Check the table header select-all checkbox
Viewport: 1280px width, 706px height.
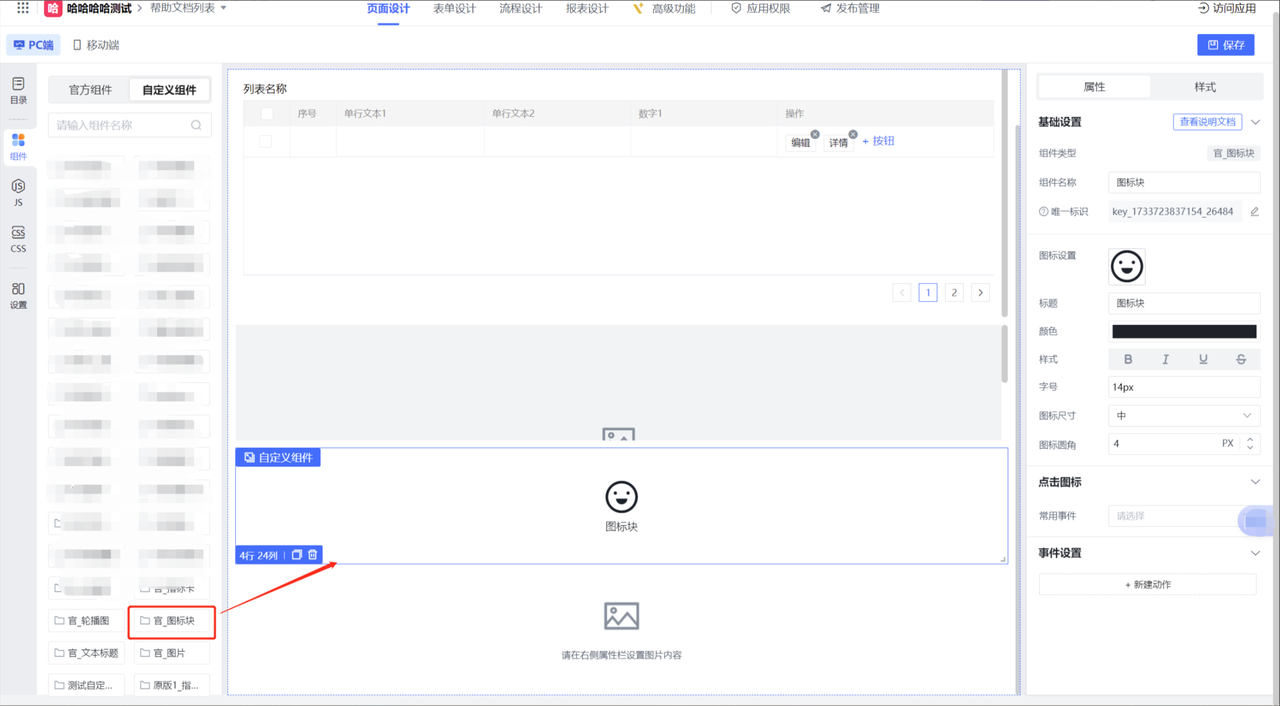tap(266, 114)
